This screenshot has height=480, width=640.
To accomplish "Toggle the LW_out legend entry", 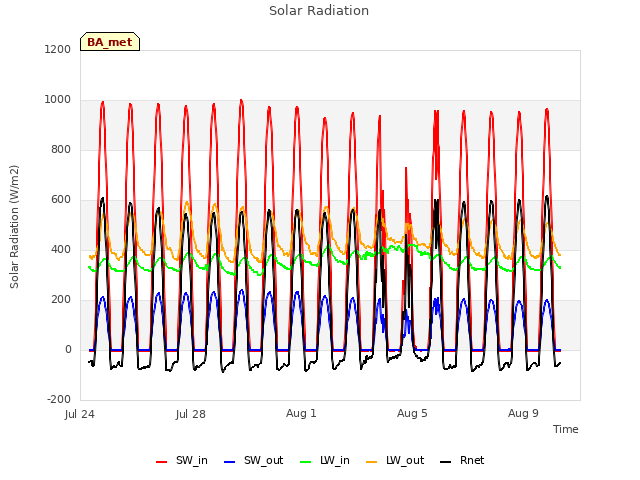I will tap(395, 460).
